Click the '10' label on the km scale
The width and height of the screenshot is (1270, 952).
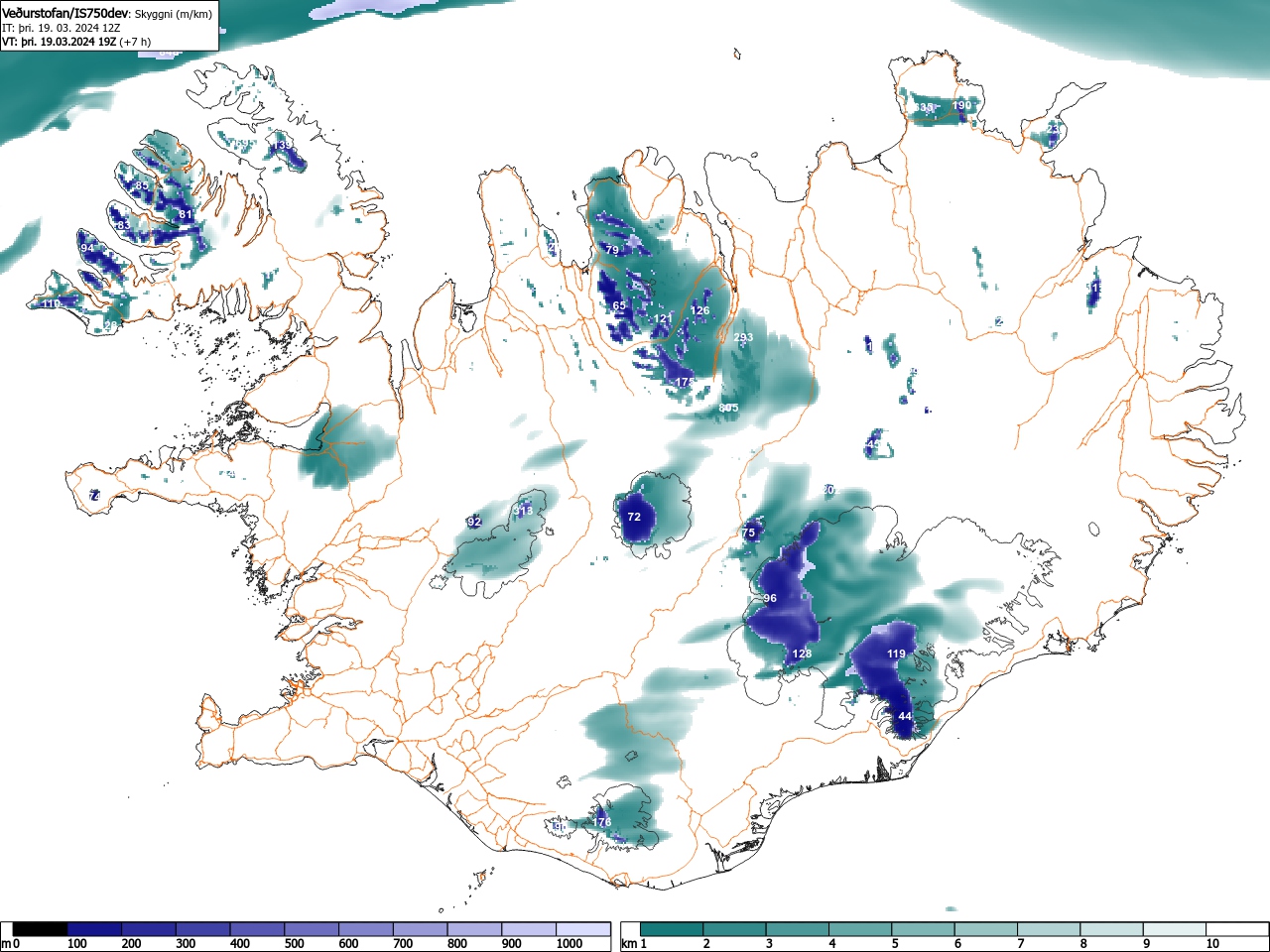[1212, 944]
